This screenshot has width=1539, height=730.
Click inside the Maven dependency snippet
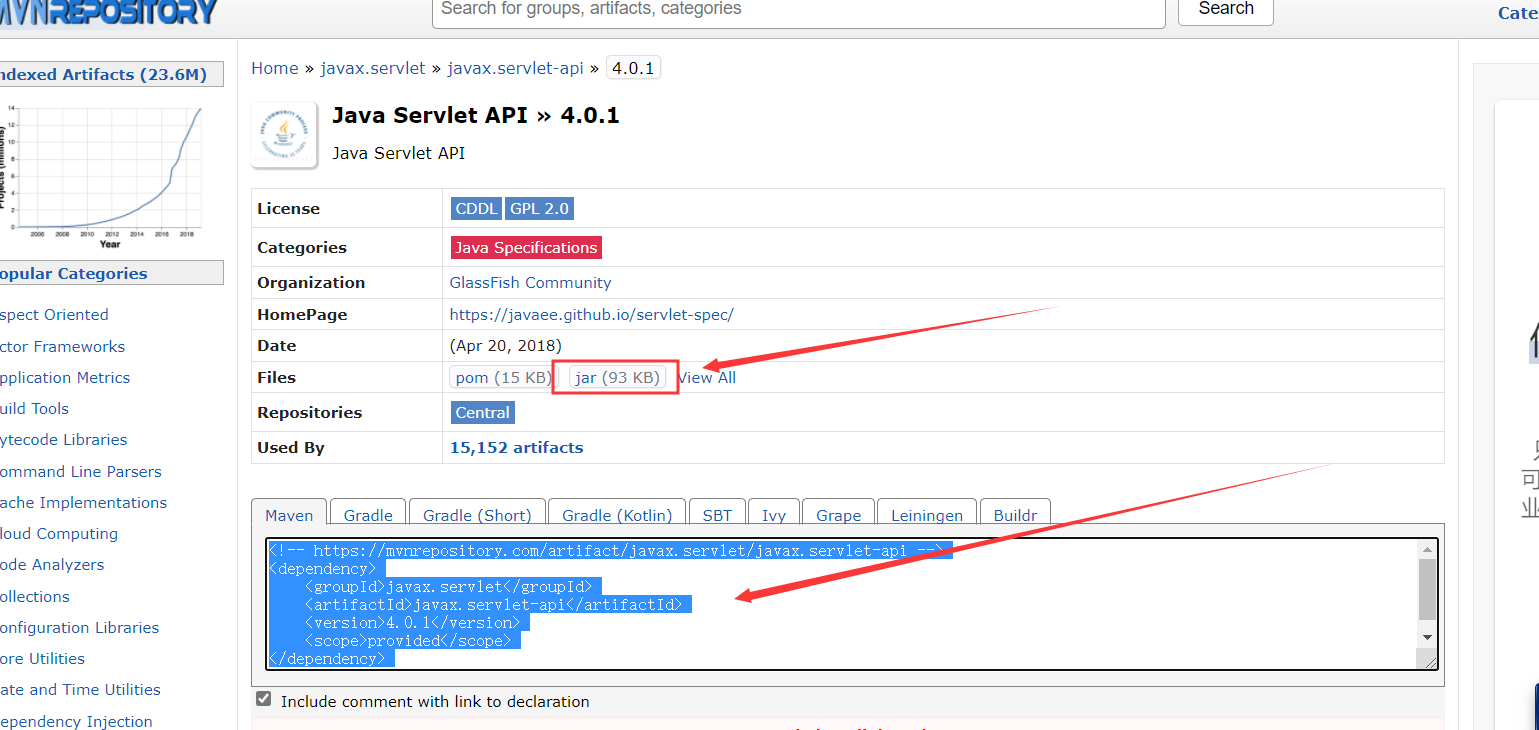[x=841, y=603]
